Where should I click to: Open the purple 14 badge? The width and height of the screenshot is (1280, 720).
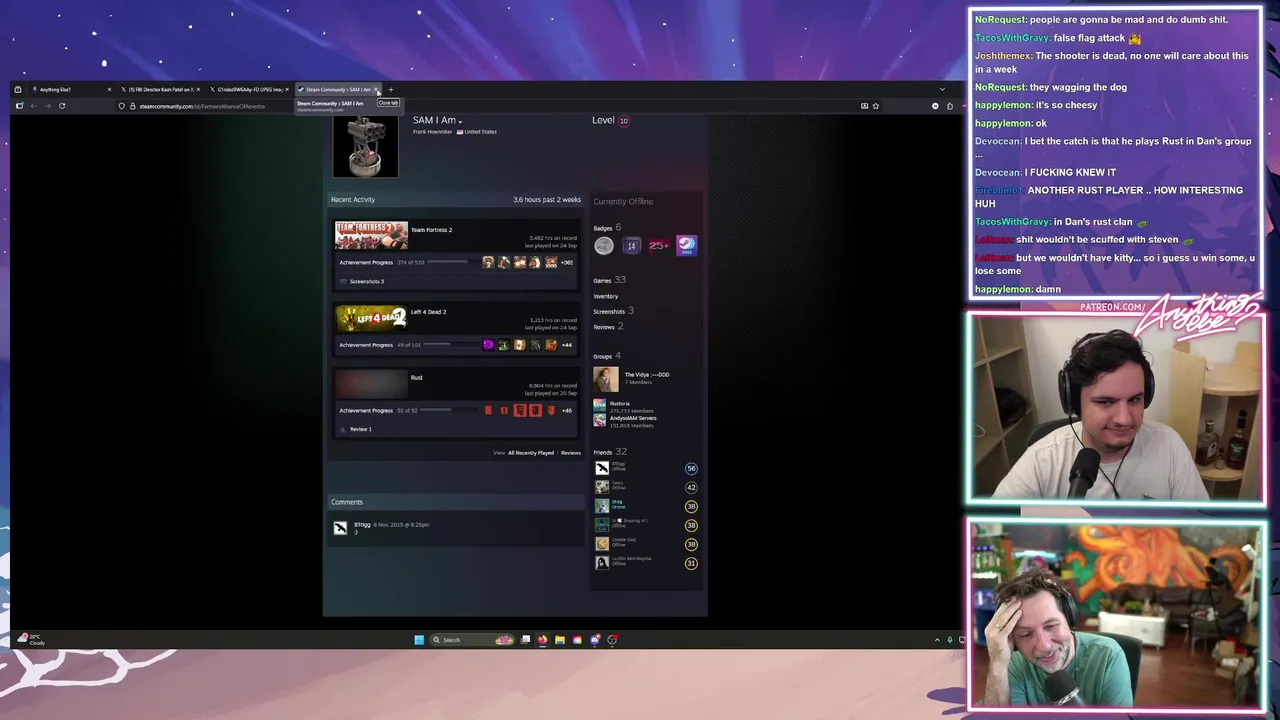631,246
